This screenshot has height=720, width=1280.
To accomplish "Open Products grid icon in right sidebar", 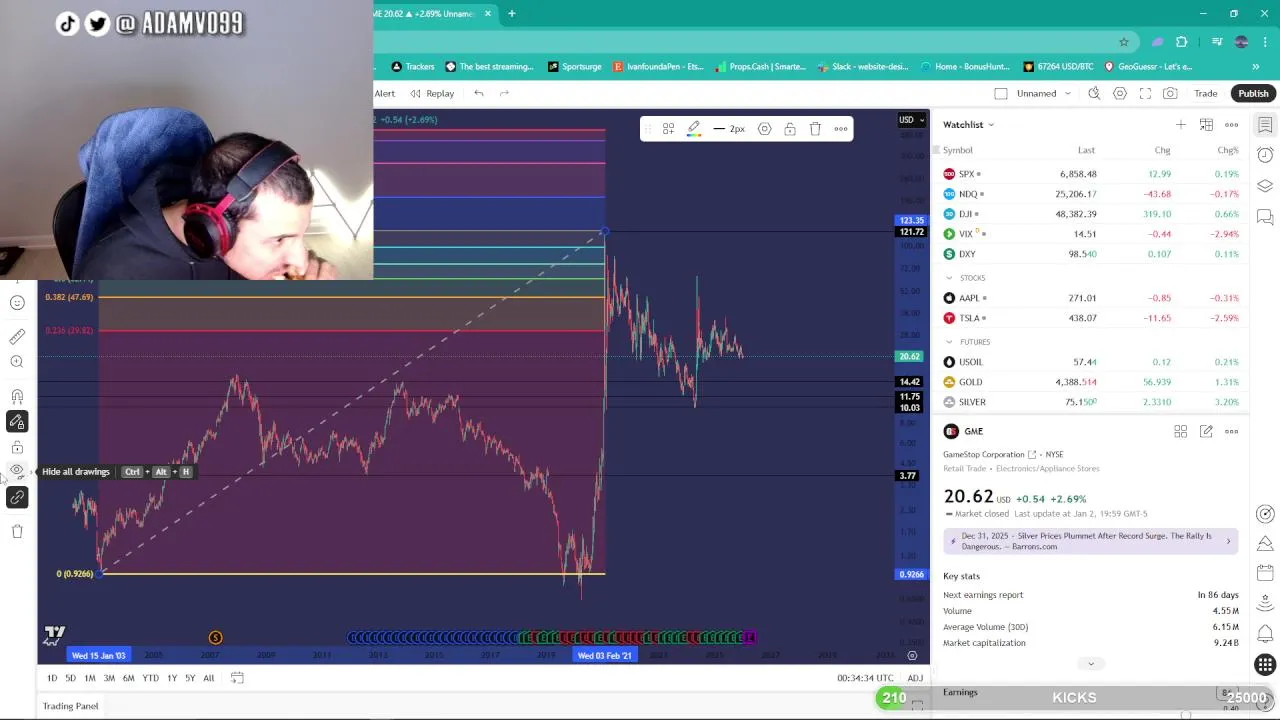I will (x=1265, y=665).
